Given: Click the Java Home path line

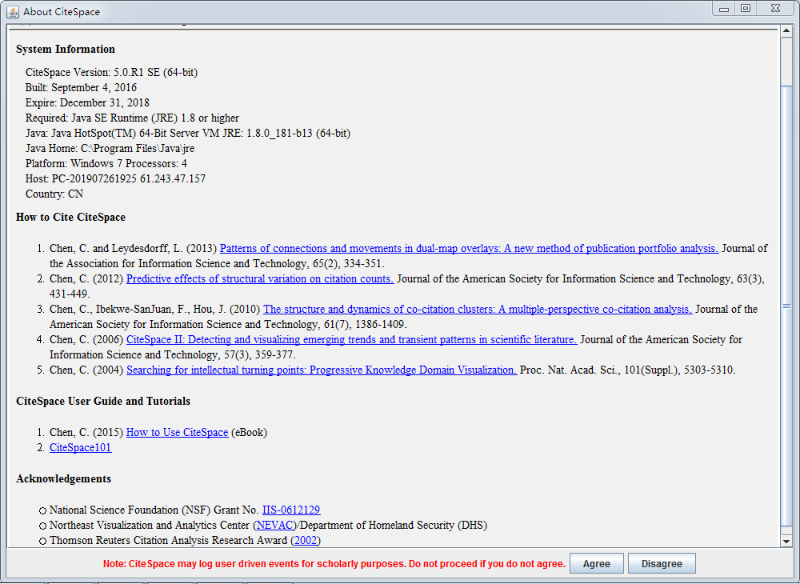Looking at the screenshot, I should (110, 148).
